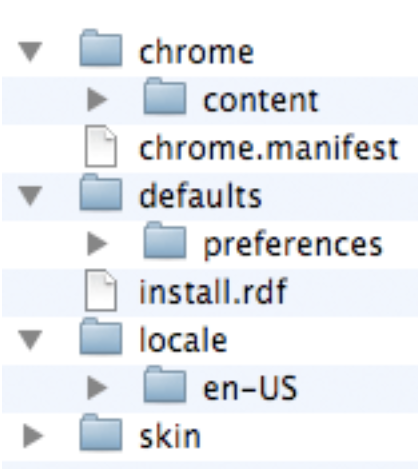Click the skin folder icon
Image resolution: width=418 pixels, height=474 pixels.
tap(101, 432)
